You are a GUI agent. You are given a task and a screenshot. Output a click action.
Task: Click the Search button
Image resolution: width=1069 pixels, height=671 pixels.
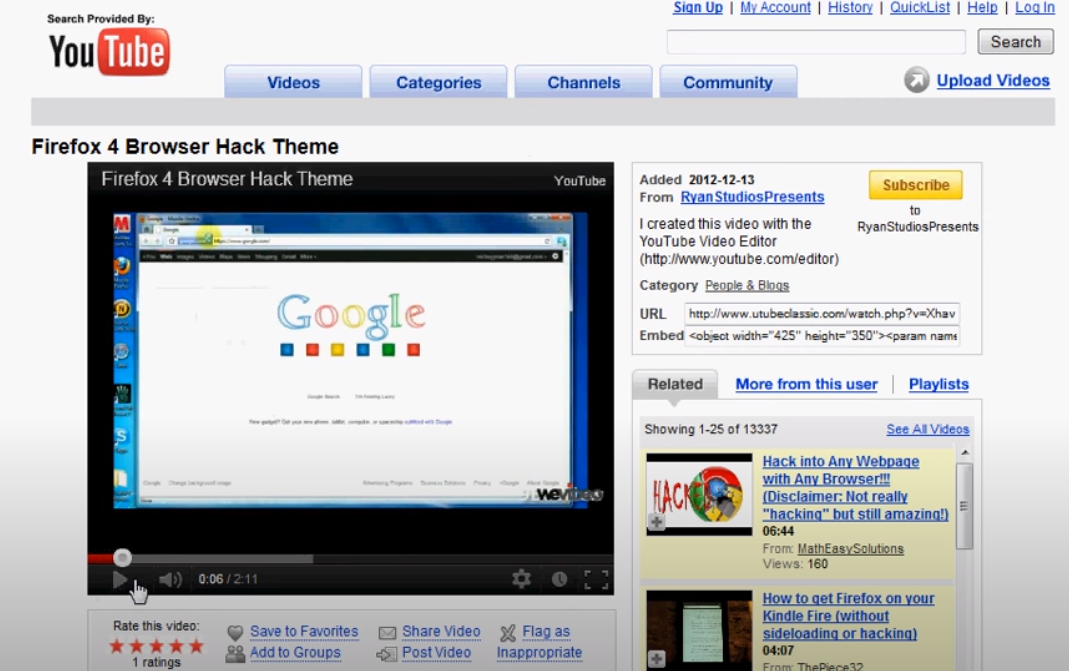1015,42
